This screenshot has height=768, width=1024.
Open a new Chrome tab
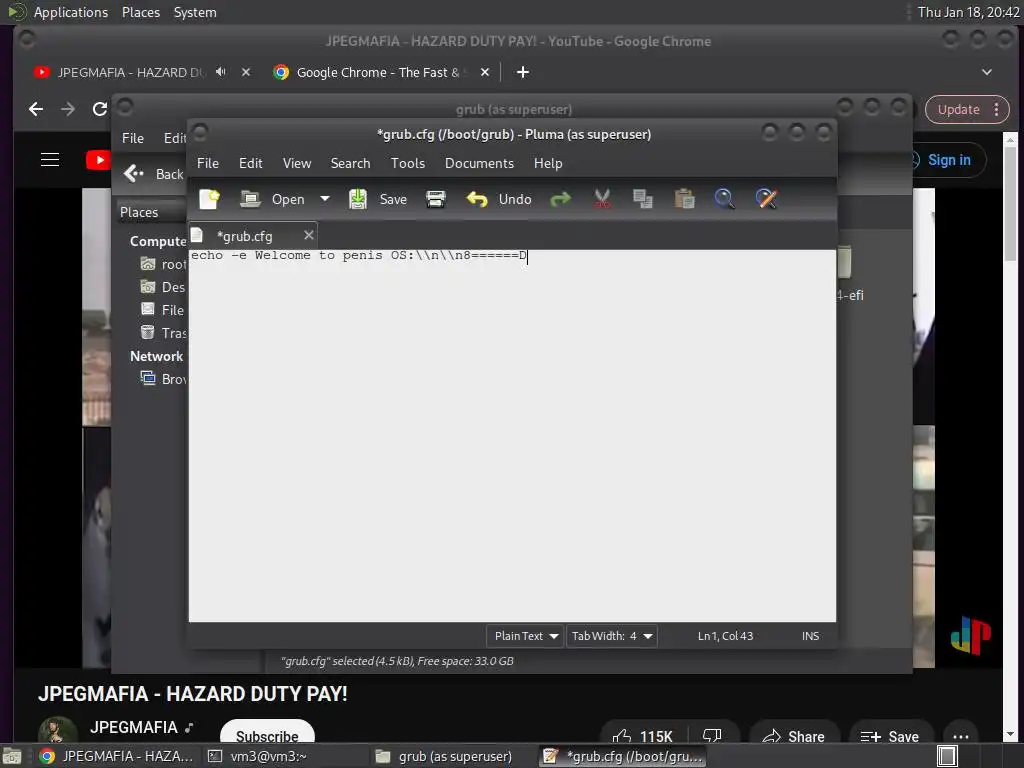[522, 72]
